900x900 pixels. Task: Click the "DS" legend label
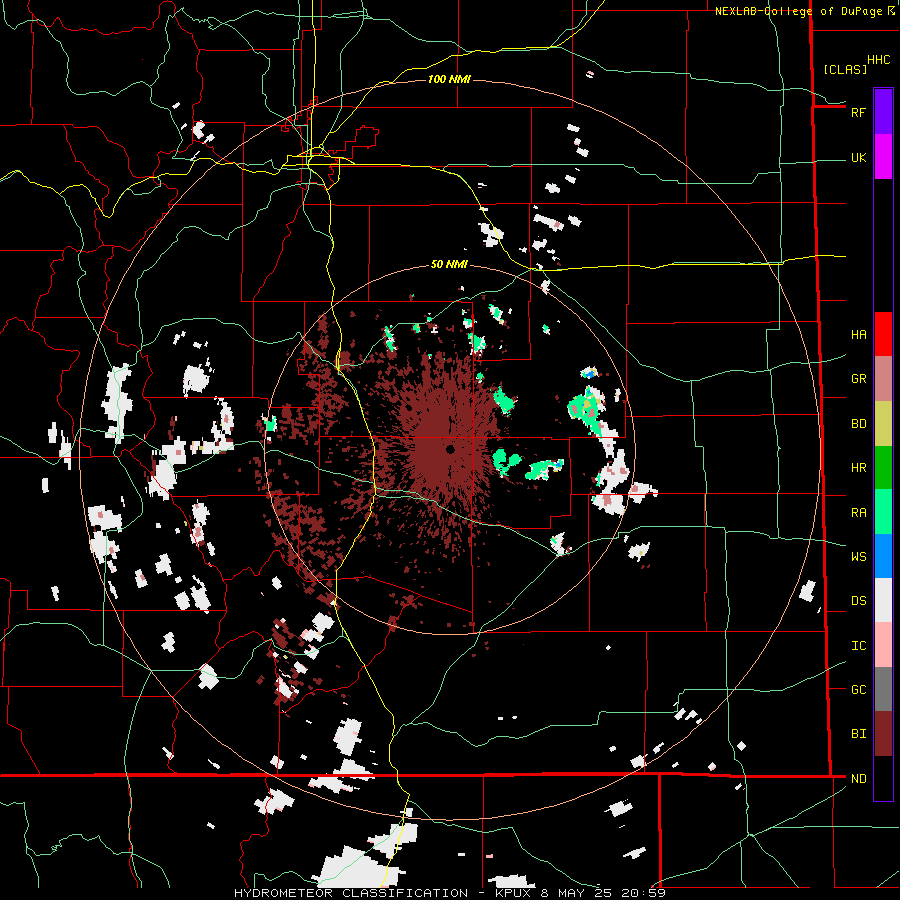tap(858, 601)
